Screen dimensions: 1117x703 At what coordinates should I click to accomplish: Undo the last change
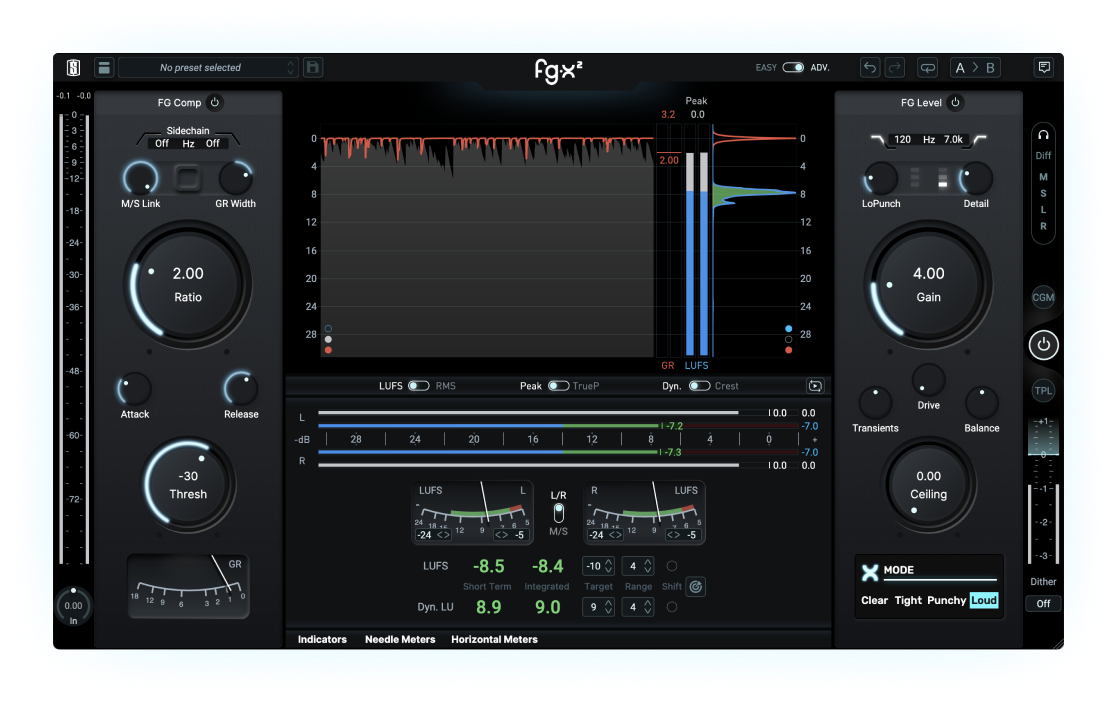click(x=870, y=68)
